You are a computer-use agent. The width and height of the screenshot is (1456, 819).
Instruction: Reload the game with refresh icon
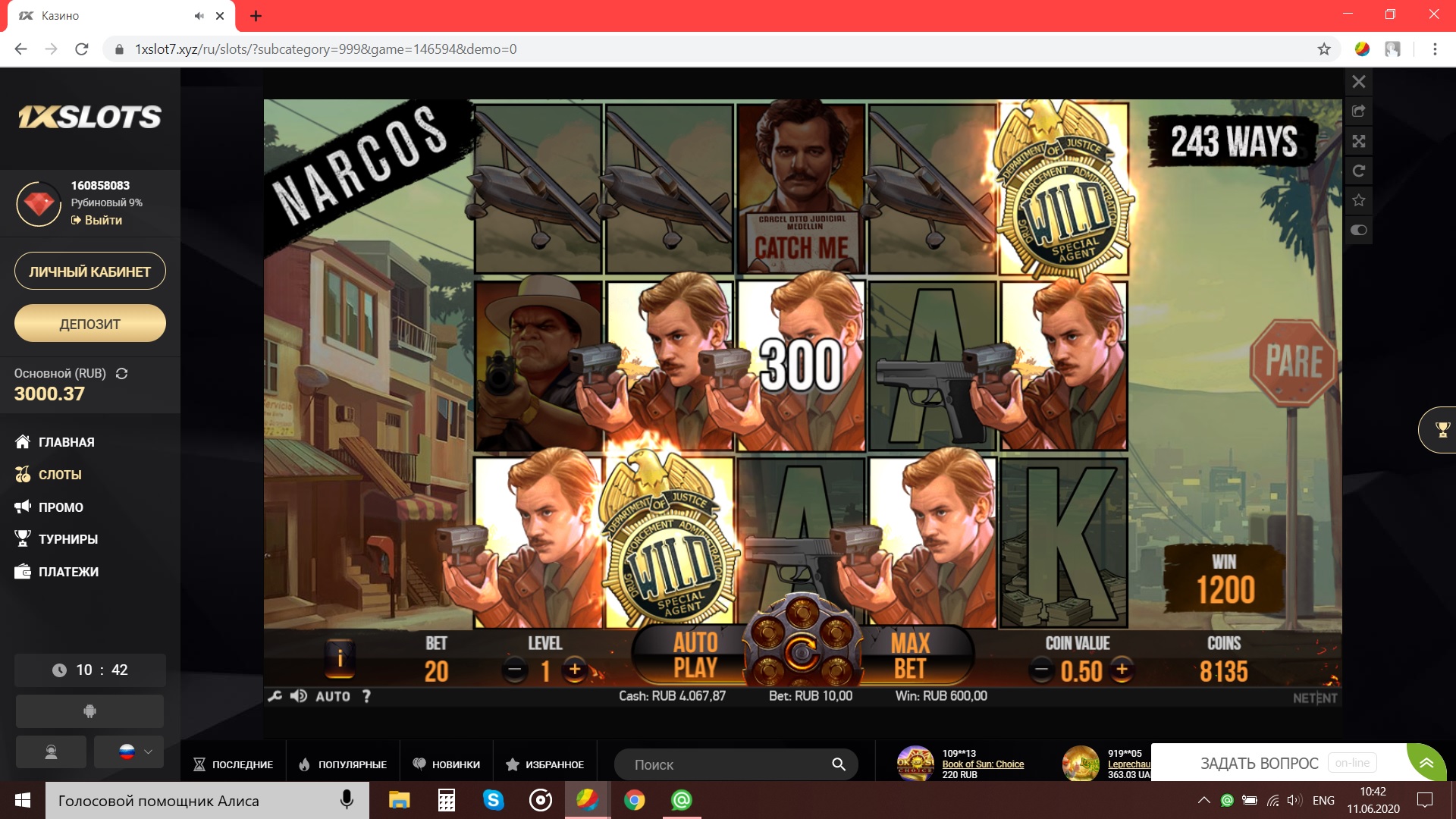click(1359, 171)
